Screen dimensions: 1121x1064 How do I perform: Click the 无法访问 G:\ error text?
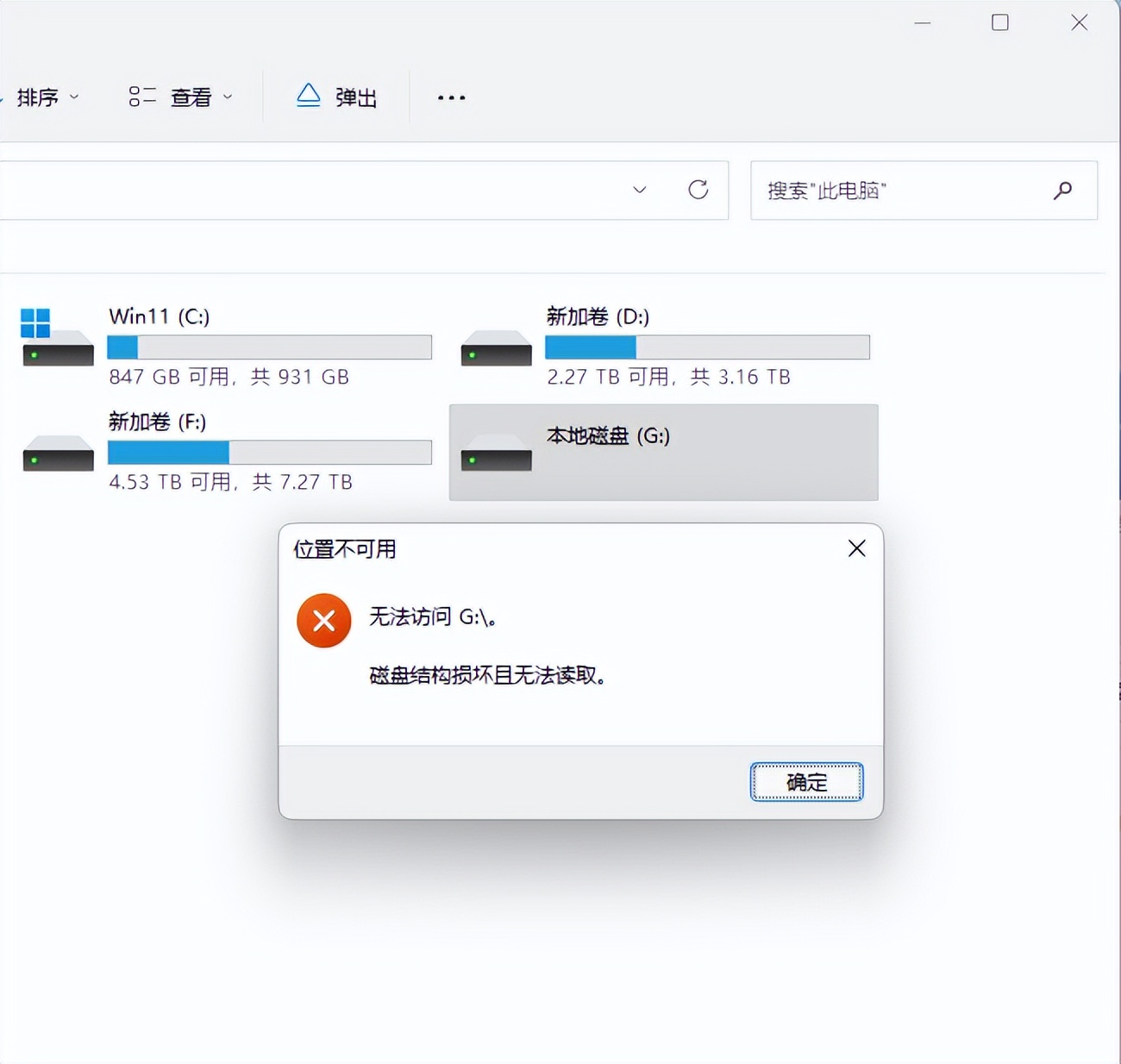coord(434,617)
